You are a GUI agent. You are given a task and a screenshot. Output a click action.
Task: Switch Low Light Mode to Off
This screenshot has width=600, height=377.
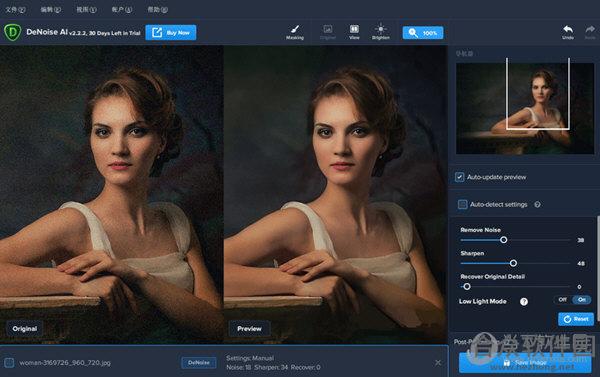pyautogui.click(x=562, y=300)
